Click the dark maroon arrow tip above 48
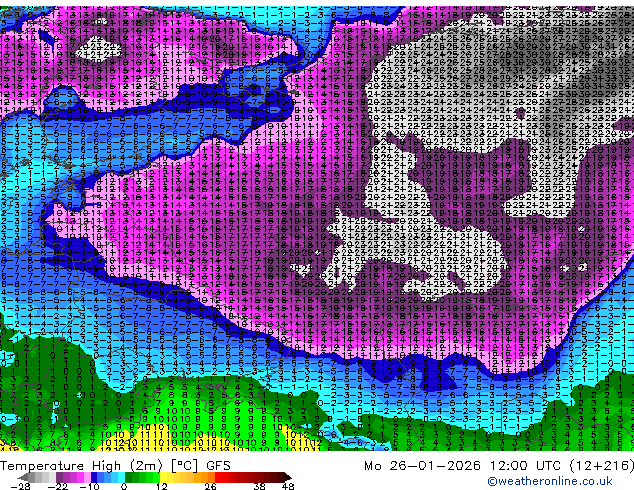Image resolution: width=634 pixels, height=490 pixels. pyautogui.click(x=287, y=477)
